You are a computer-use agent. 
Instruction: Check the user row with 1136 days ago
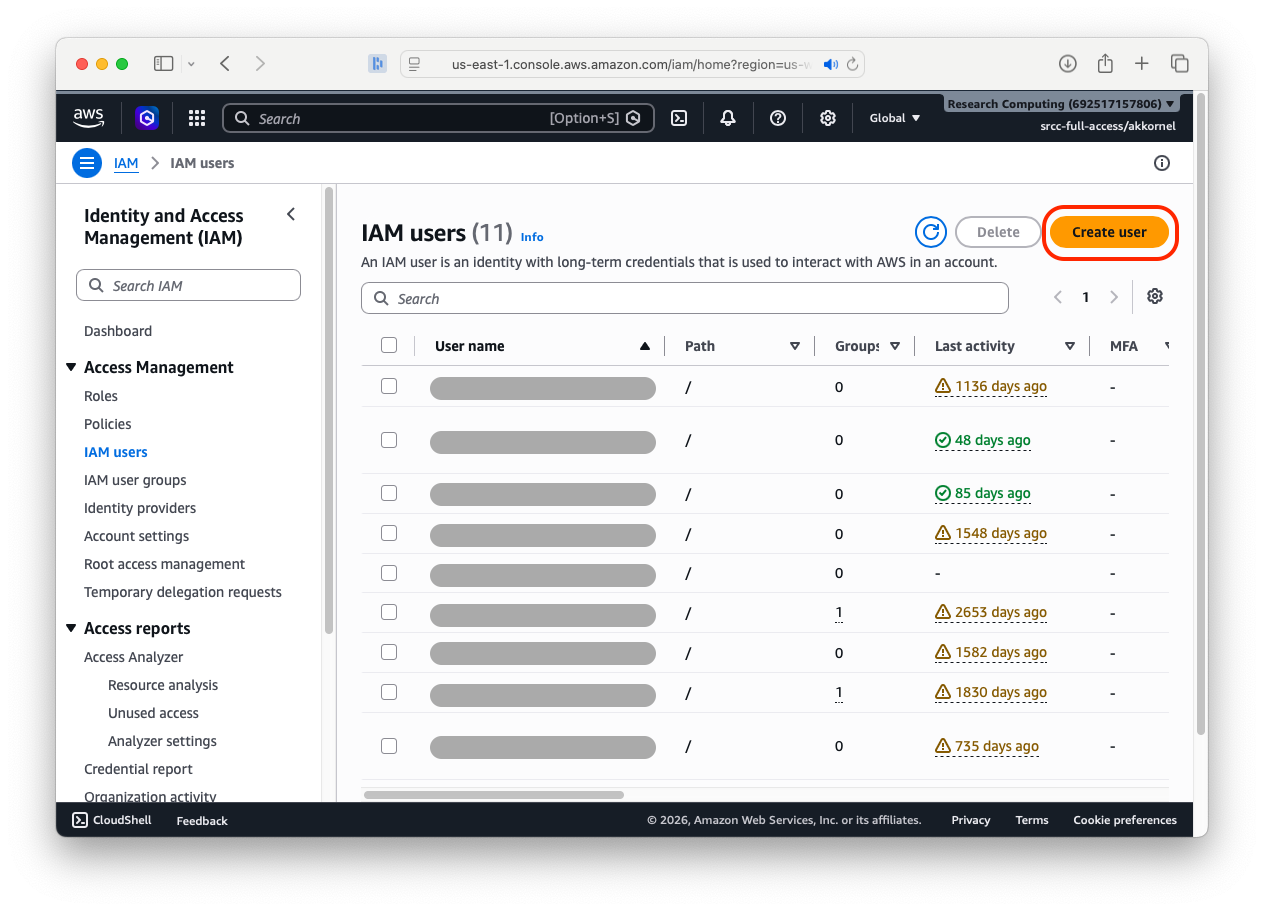point(389,386)
